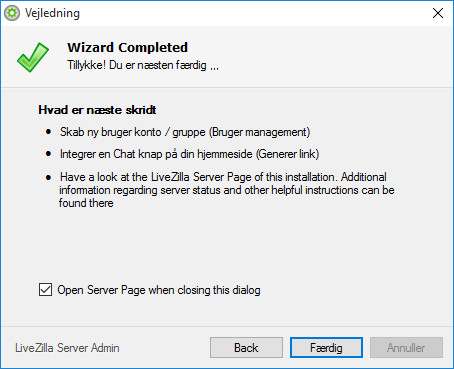Click the 'Tillykke! Du er næsten færdig' subtitle
This screenshot has height=369, width=454.
pos(143,65)
